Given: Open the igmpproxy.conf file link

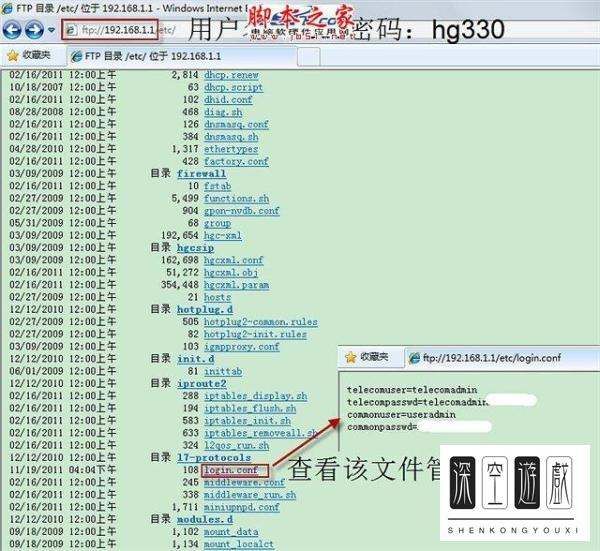Looking at the screenshot, I should pos(242,347).
